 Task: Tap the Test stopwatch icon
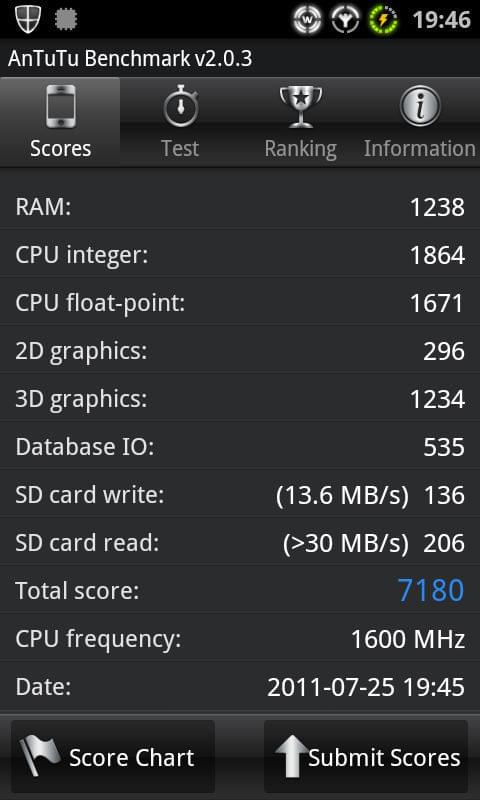pyautogui.click(x=180, y=106)
